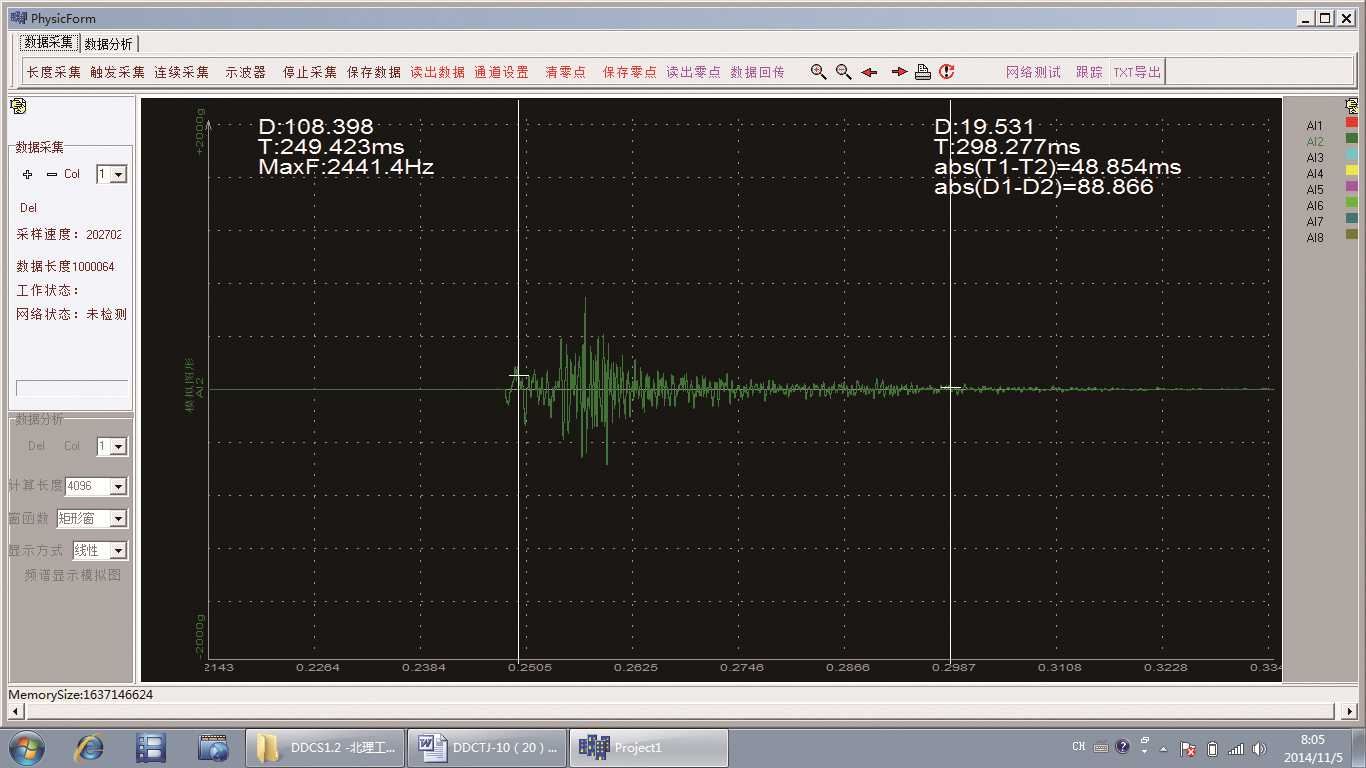Click the printer icon in toolbar
1366x768 pixels.
(922, 72)
